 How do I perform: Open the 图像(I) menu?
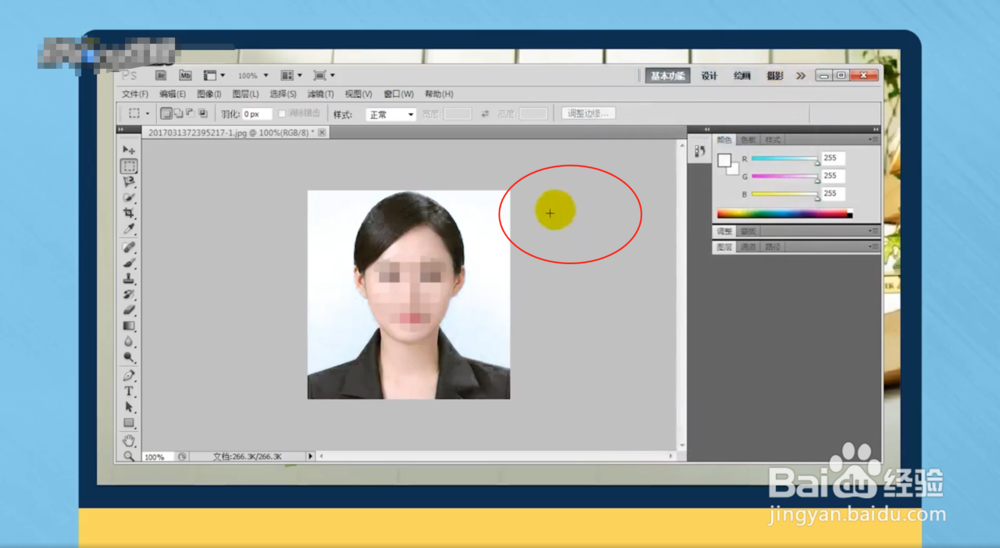click(x=209, y=94)
